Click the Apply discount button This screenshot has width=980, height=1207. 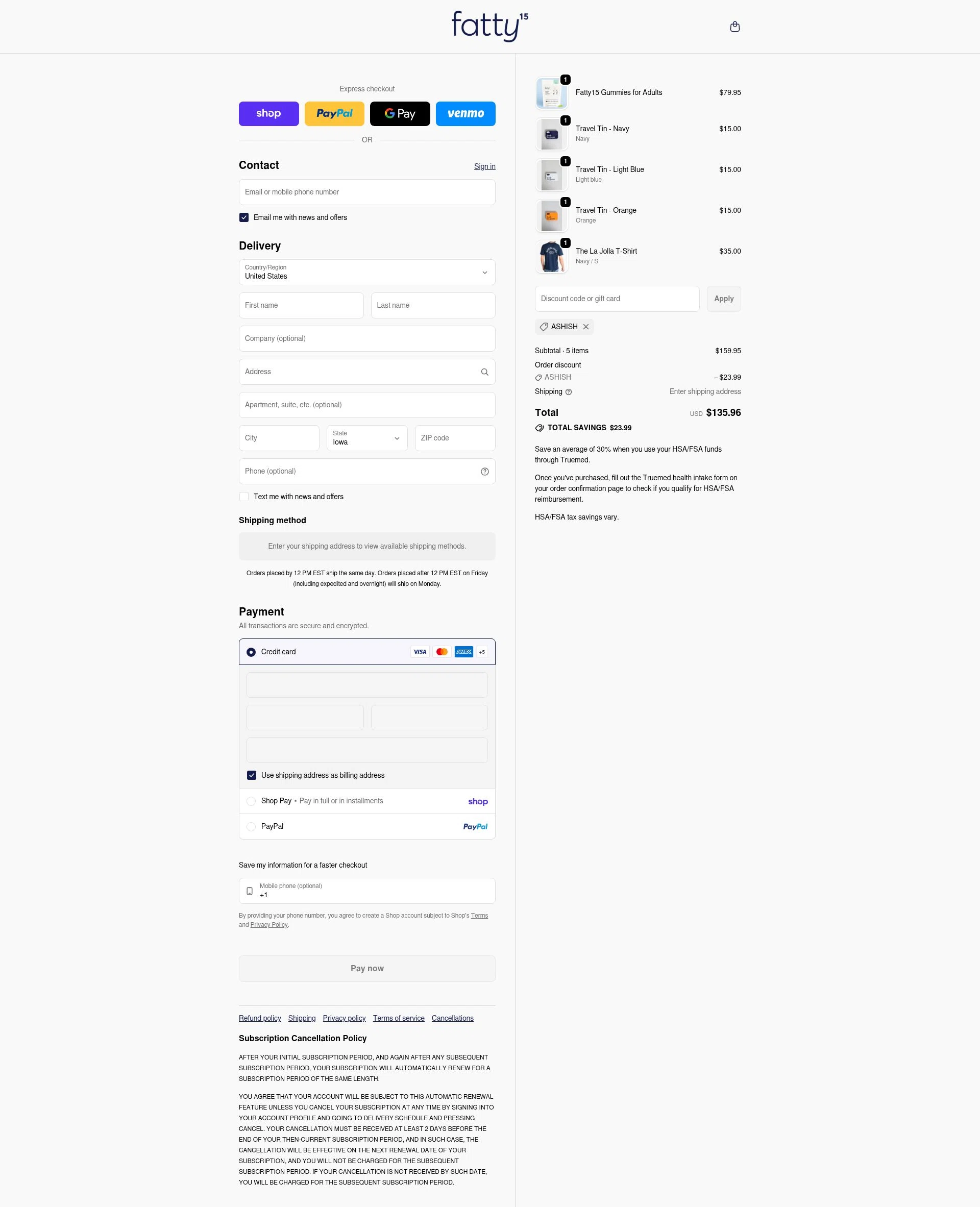point(724,299)
